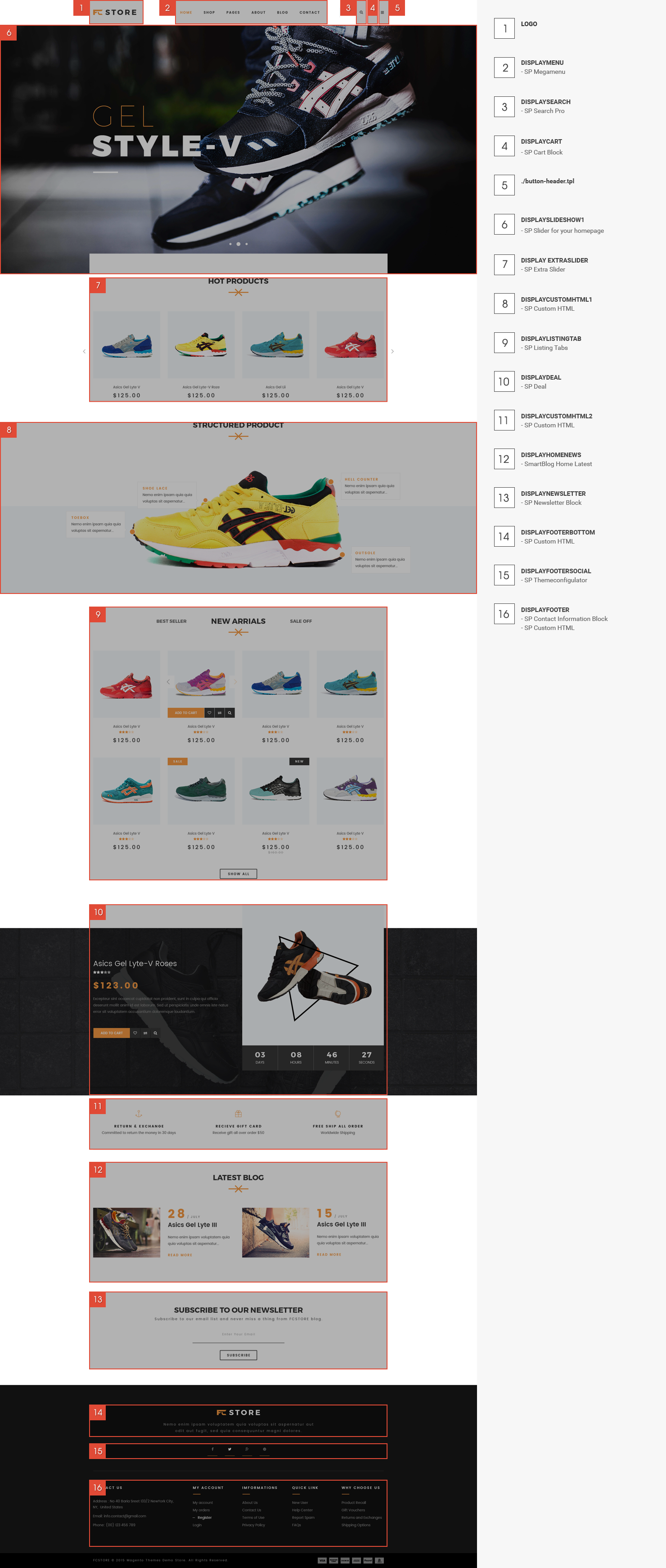This screenshot has height=1568, width=666.
Task: Switch to the Best Seller tab
Action: pyautogui.click(x=171, y=621)
